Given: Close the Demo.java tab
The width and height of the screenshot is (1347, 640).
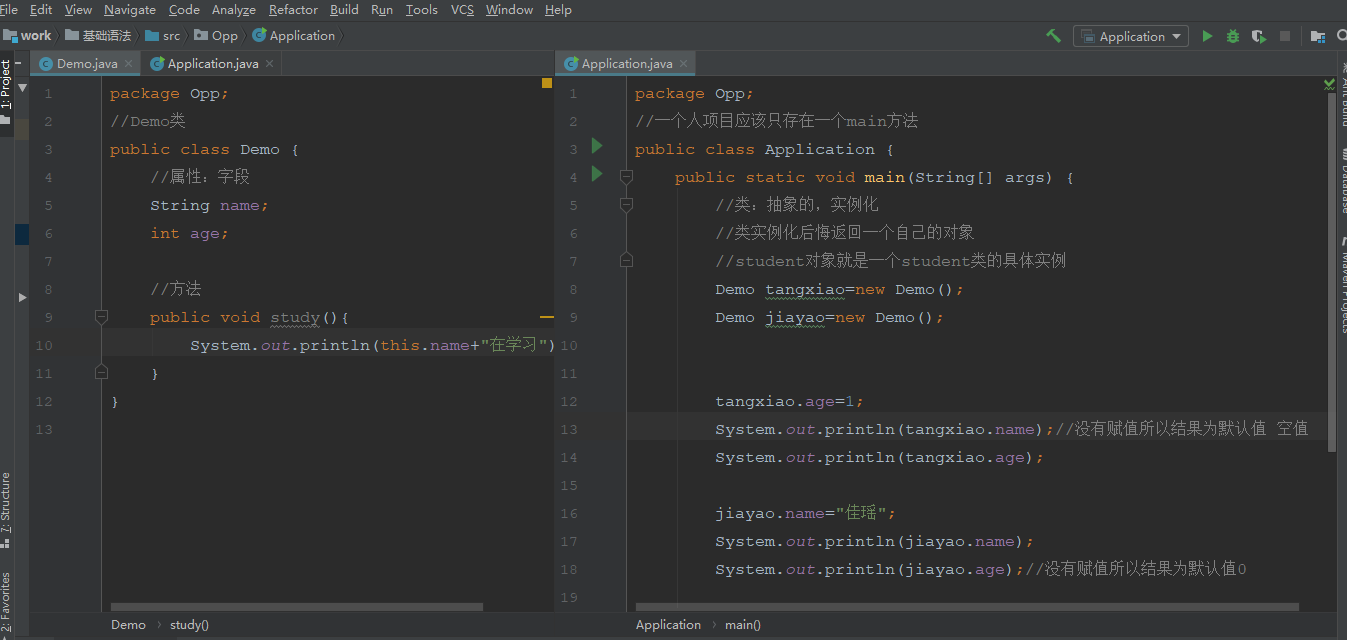Looking at the screenshot, I should (x=129, y=63).
